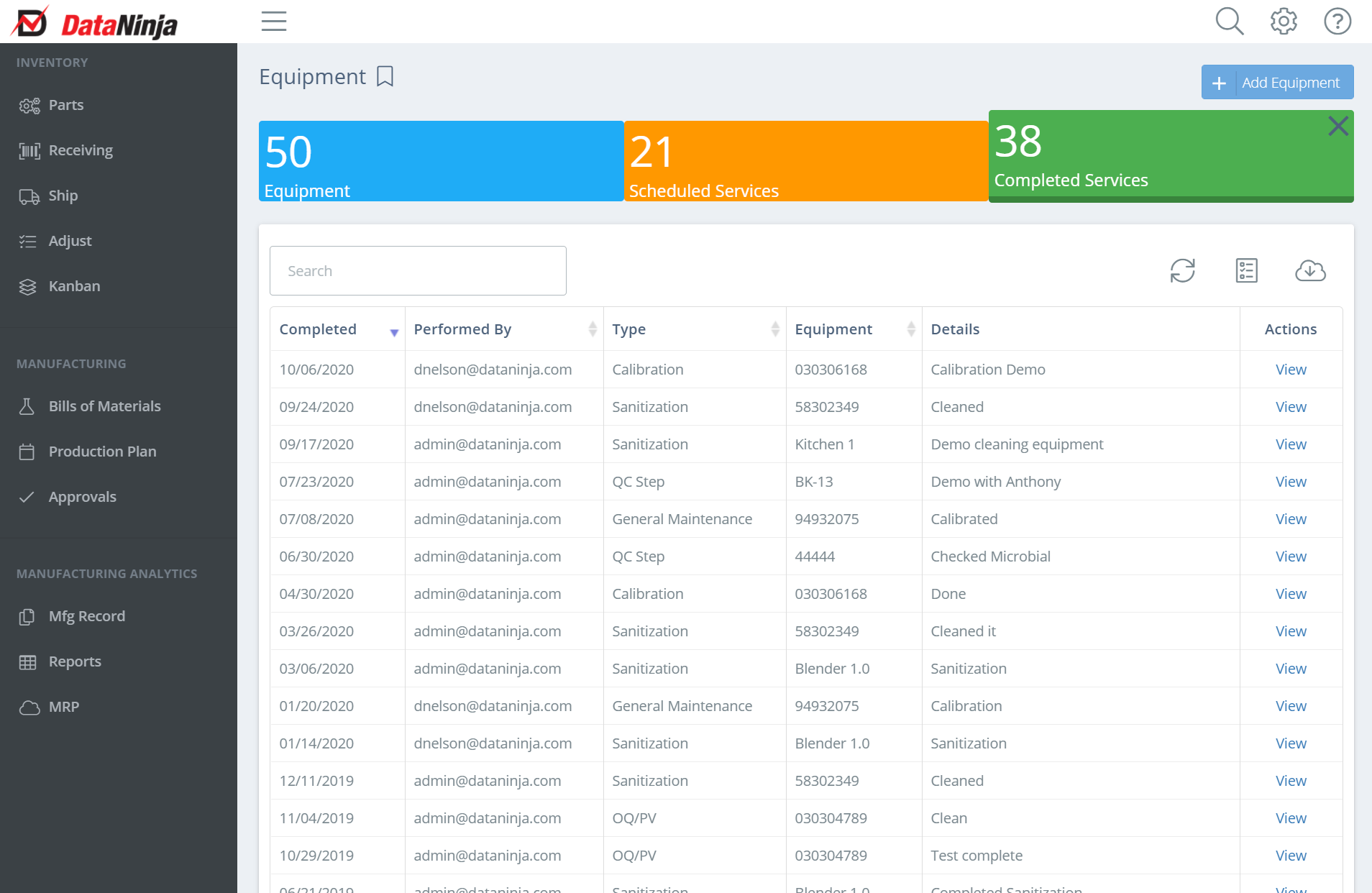Select the 38 Completed Services tile
The width and height of the screenshot is (1372, 893).
pyautogui.click(x=1171, y=156)
